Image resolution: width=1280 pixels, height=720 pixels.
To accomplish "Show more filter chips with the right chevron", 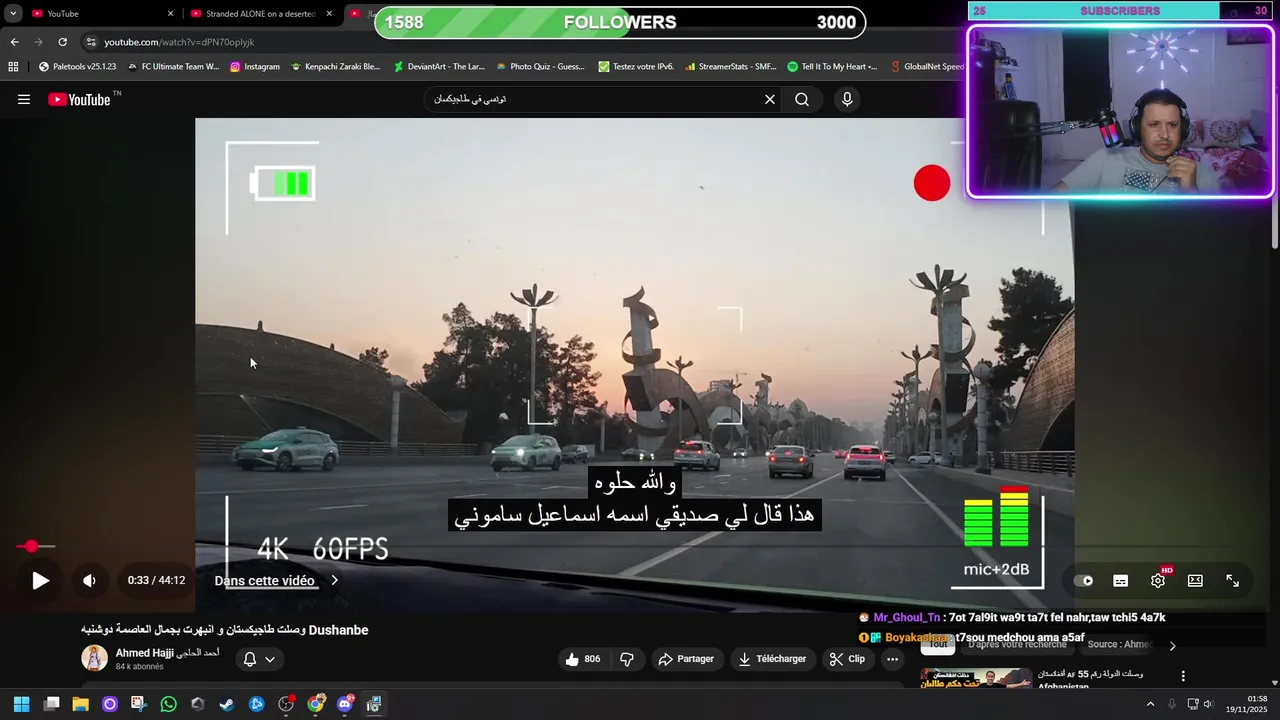I will click(1173, 646).
